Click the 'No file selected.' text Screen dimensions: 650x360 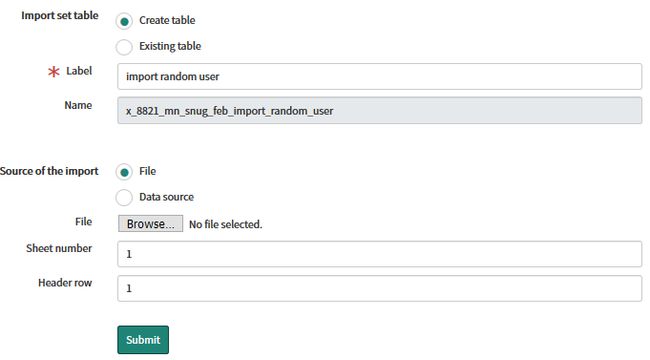coord(226,224)
